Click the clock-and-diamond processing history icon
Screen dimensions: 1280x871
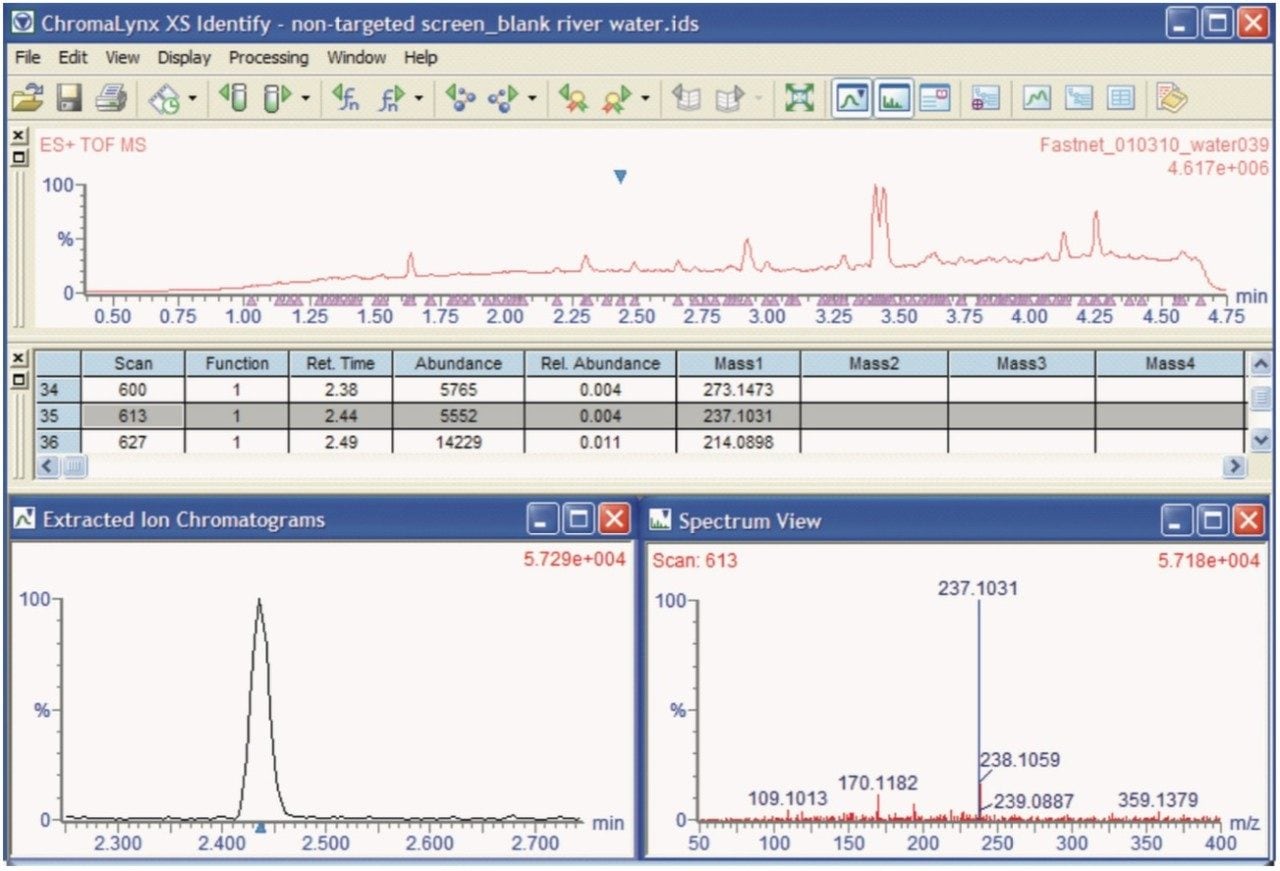pos(163,98)
